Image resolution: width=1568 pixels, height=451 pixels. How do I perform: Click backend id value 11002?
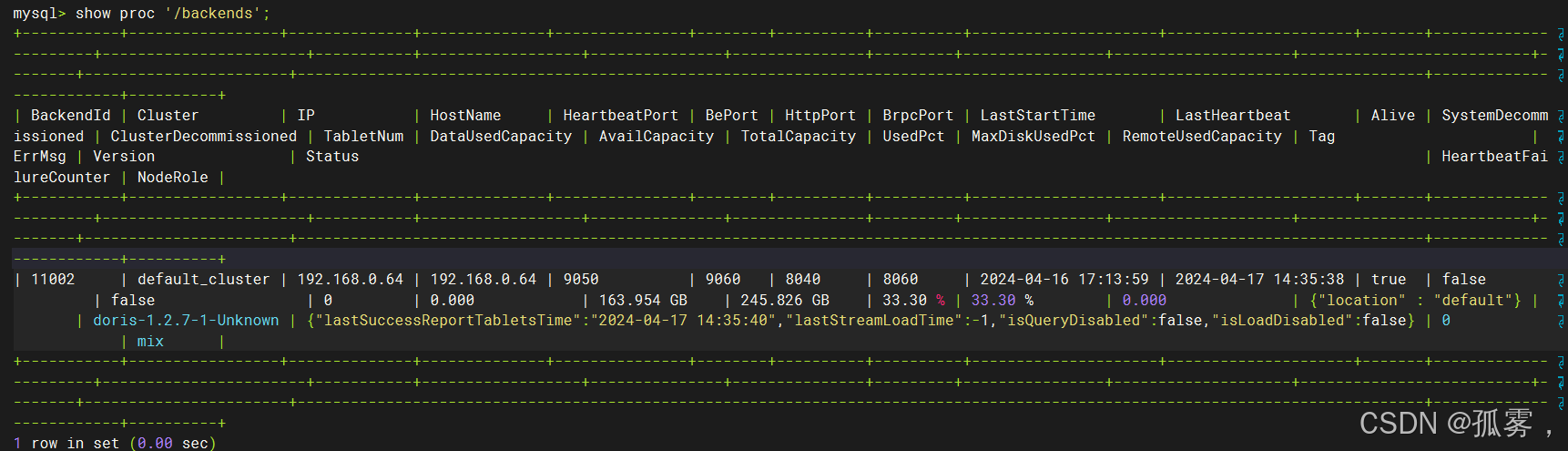click(53, 280)
